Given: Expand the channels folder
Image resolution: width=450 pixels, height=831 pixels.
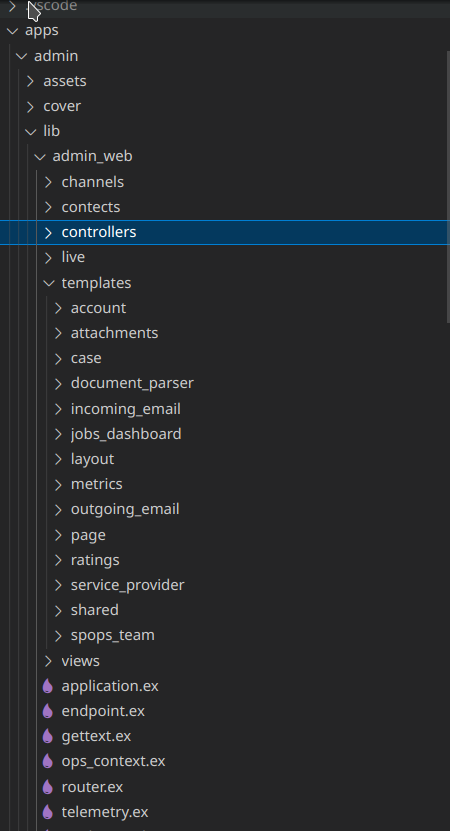Looking at the screenshot, I should point(92,182).
